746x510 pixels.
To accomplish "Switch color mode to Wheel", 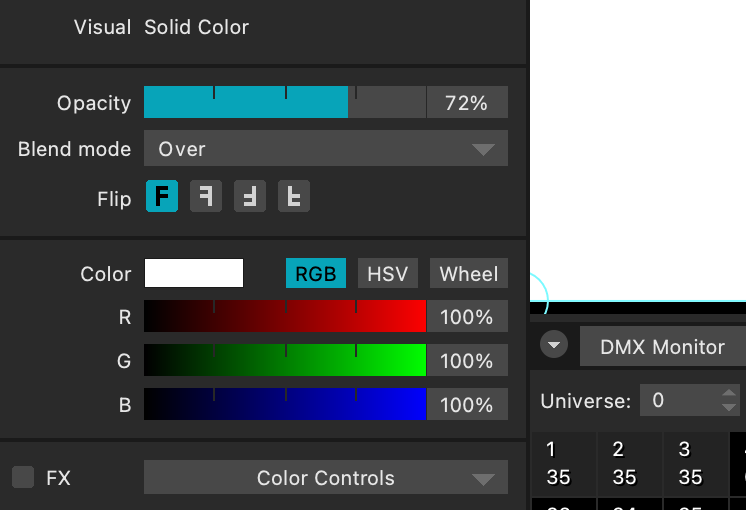I will pyautogui.click(x=468, y=273).
